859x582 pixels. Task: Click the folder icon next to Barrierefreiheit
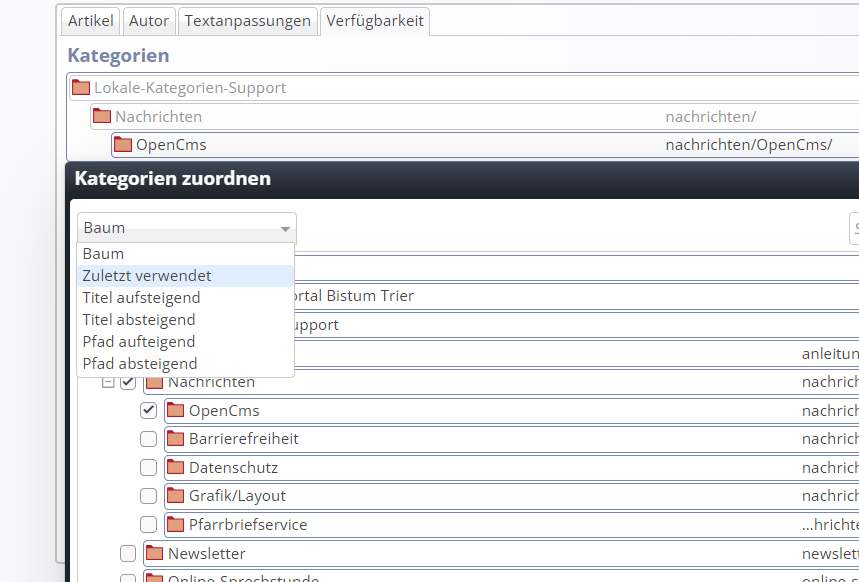176,439
